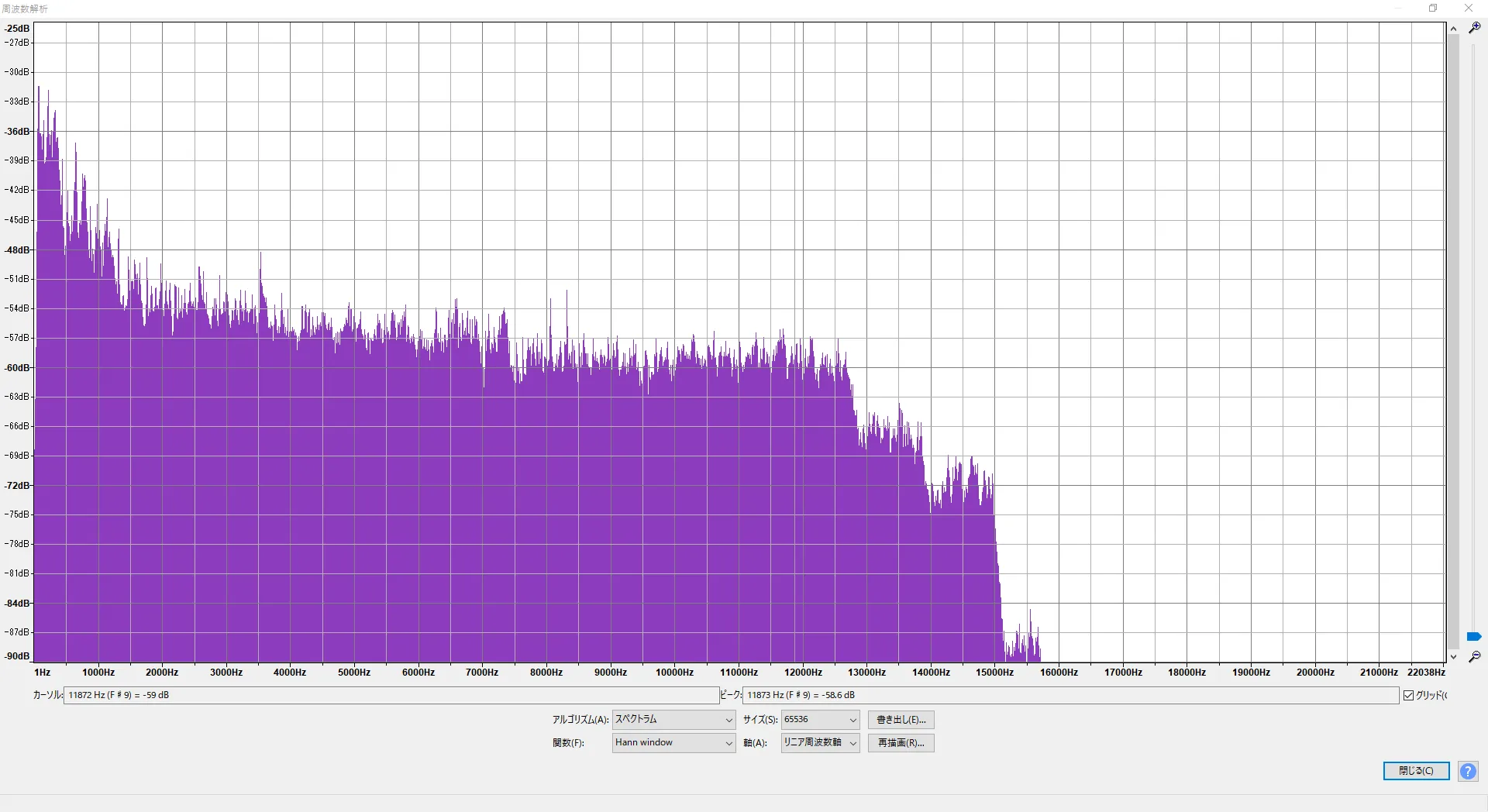The image size is (1488, 812).
Task: Click the zoom-in magnifier icon
Action: [1474, 27]
